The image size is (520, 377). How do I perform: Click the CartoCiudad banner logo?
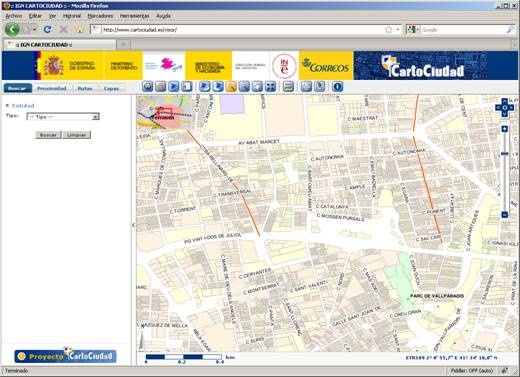423,66
